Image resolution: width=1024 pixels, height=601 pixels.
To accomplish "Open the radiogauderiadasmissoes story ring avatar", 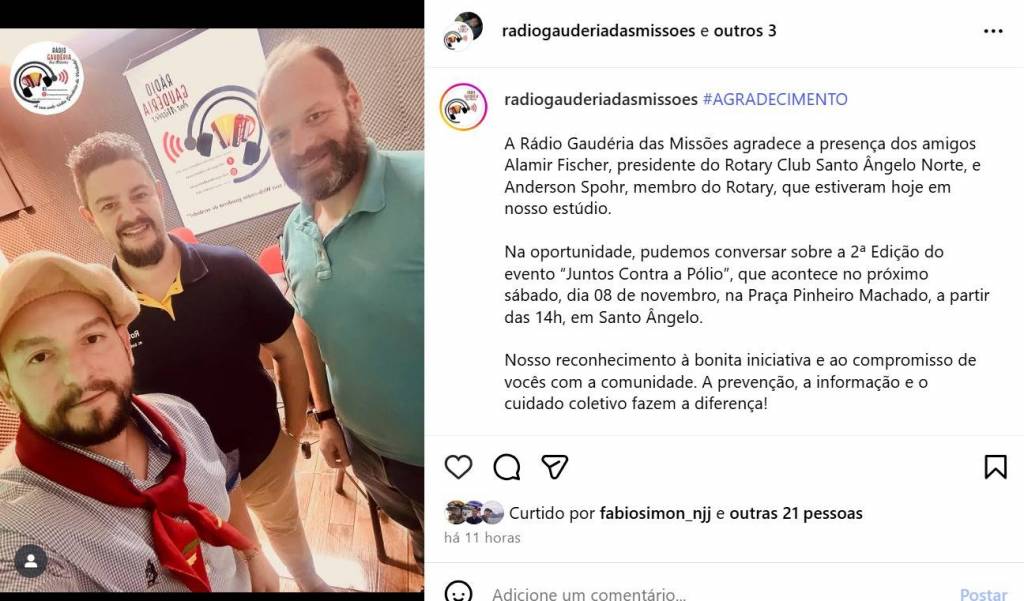I will pos(463,106).
